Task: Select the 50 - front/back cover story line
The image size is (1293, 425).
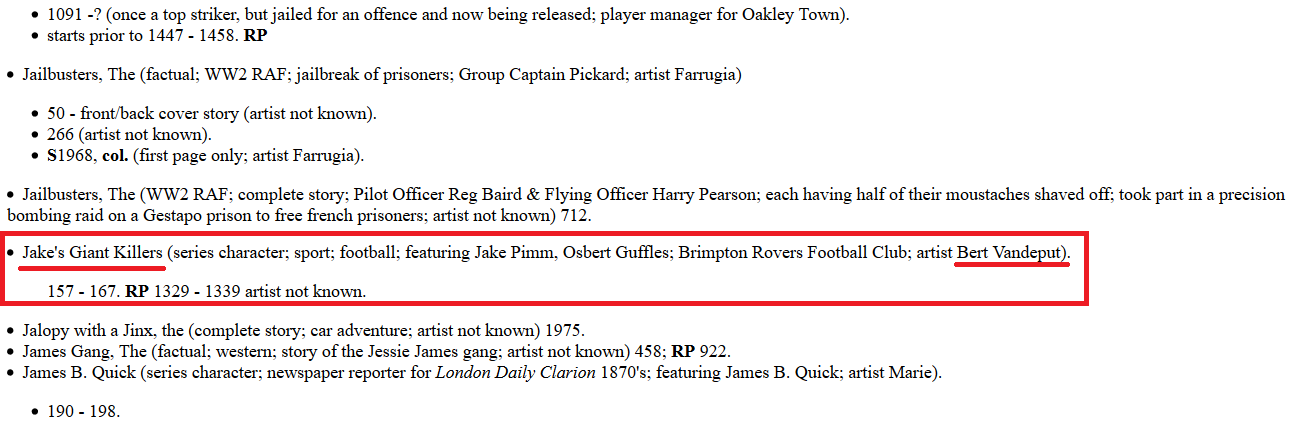Action: 212,114
